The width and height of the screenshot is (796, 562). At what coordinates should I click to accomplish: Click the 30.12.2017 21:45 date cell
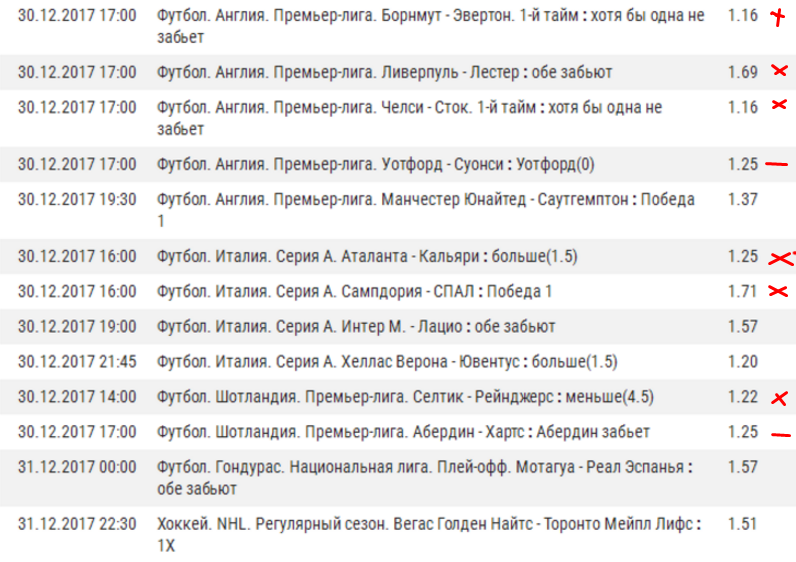tap(77, 362)
